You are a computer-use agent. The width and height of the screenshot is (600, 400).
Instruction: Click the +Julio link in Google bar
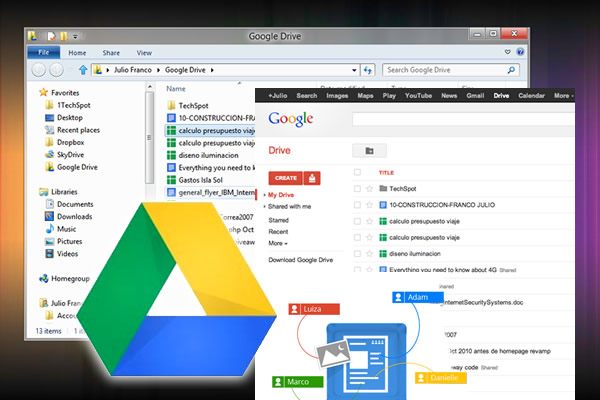[x=277, y=96]
